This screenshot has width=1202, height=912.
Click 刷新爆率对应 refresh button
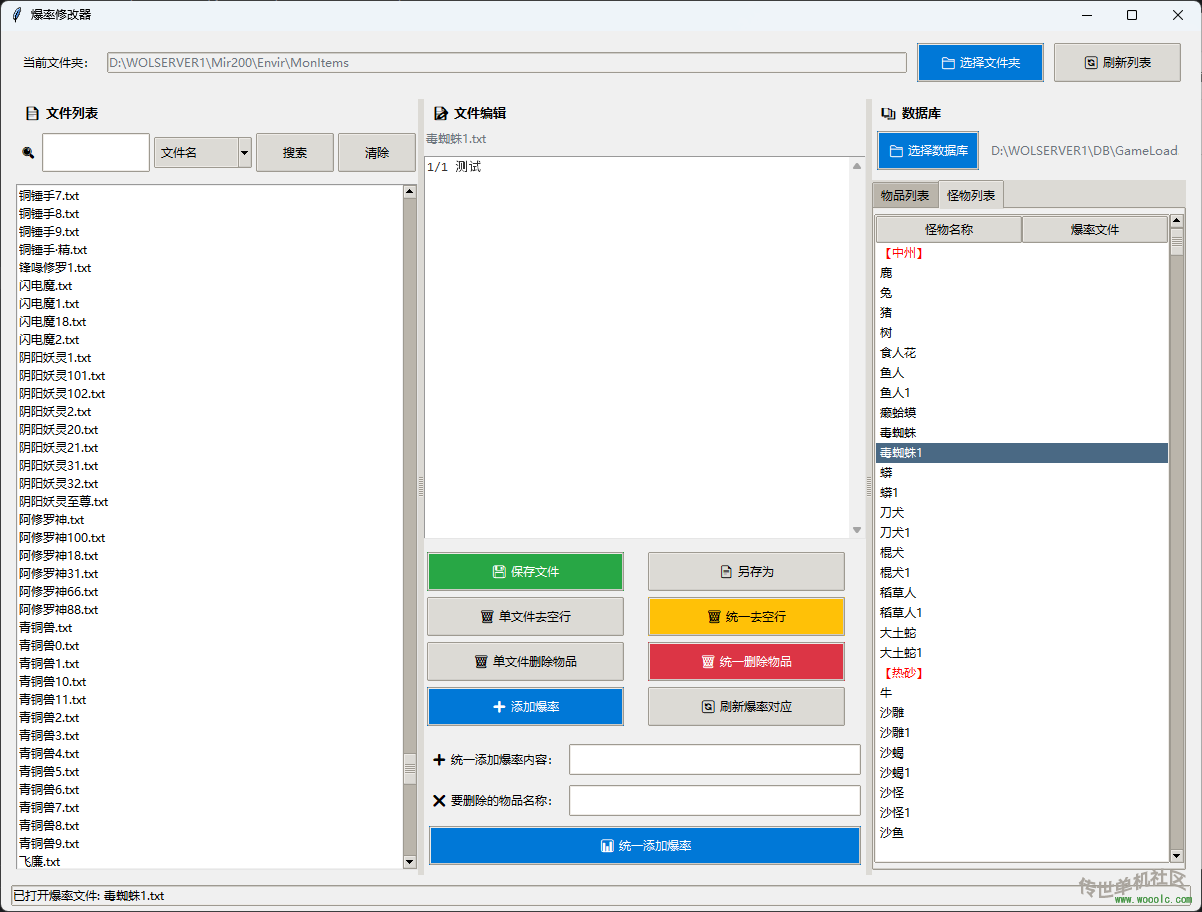(x=746, y=707)
